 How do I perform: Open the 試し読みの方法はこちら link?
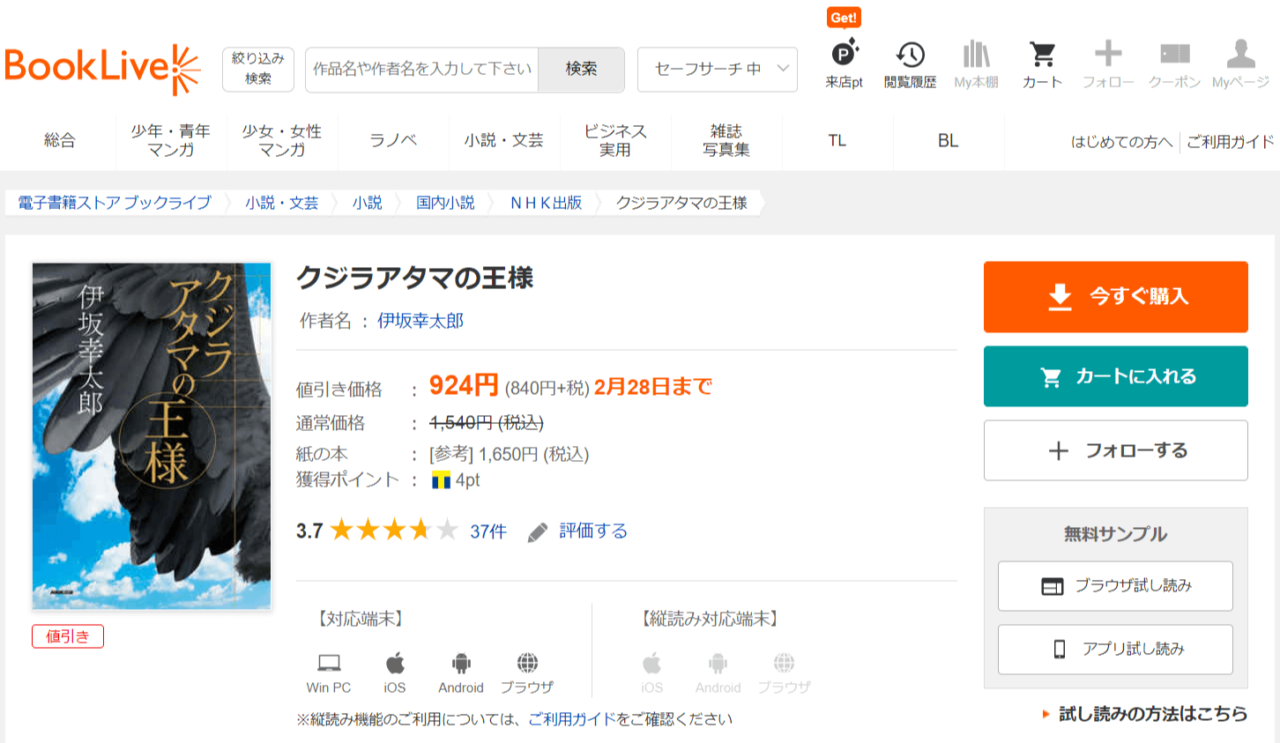pyautogui.click(x=1153, y=714)
